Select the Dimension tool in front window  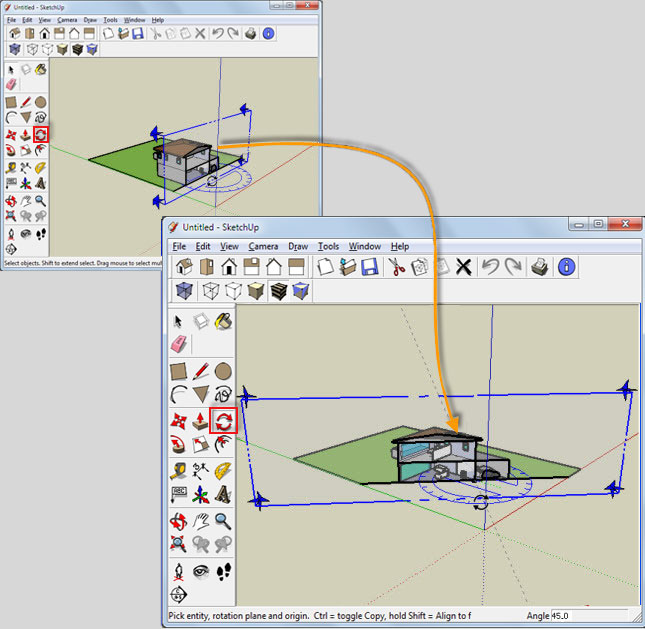click(201, 471)
